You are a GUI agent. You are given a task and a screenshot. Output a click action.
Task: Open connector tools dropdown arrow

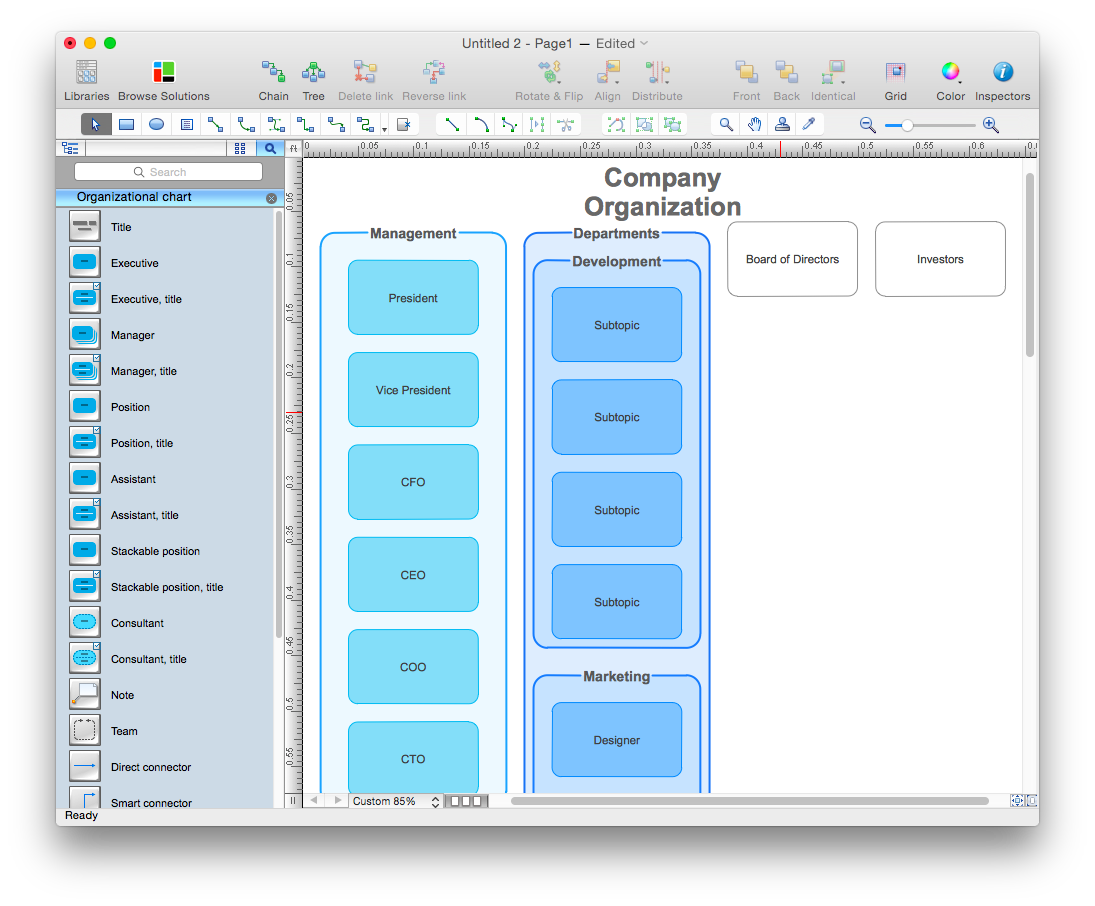coord(385,129)
